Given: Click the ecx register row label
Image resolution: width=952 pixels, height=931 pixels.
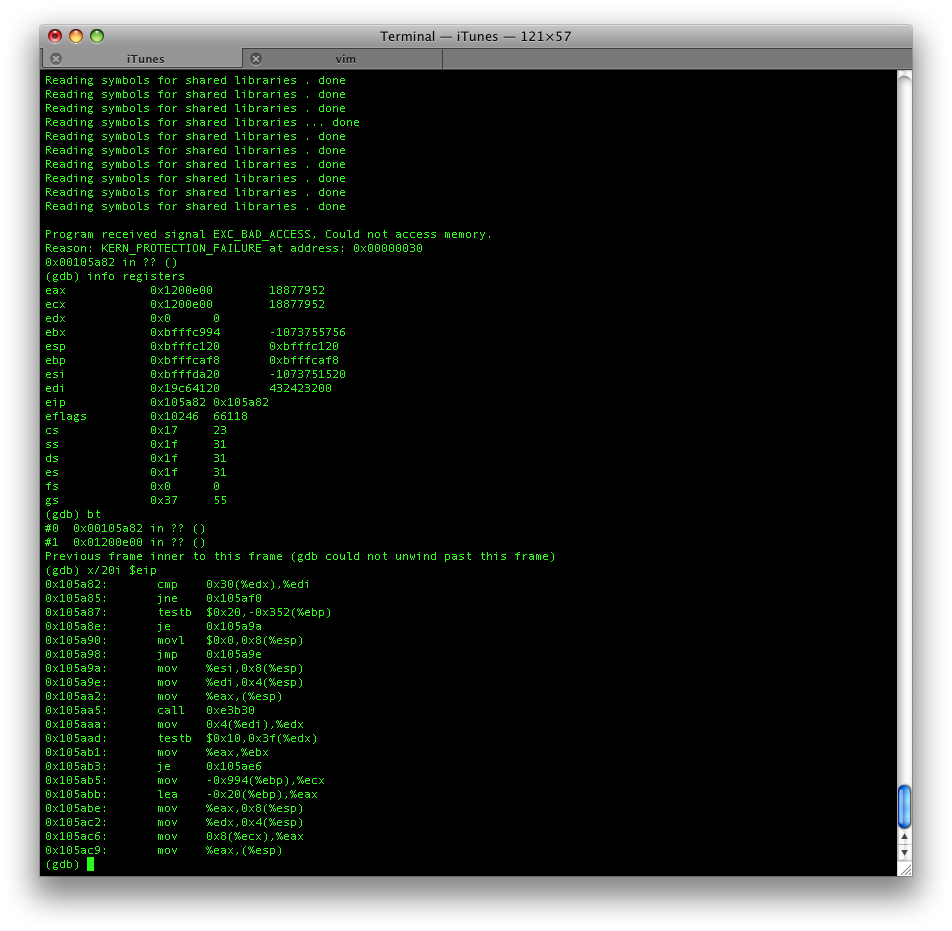Looking at the screenshot, I should point(55,304).
